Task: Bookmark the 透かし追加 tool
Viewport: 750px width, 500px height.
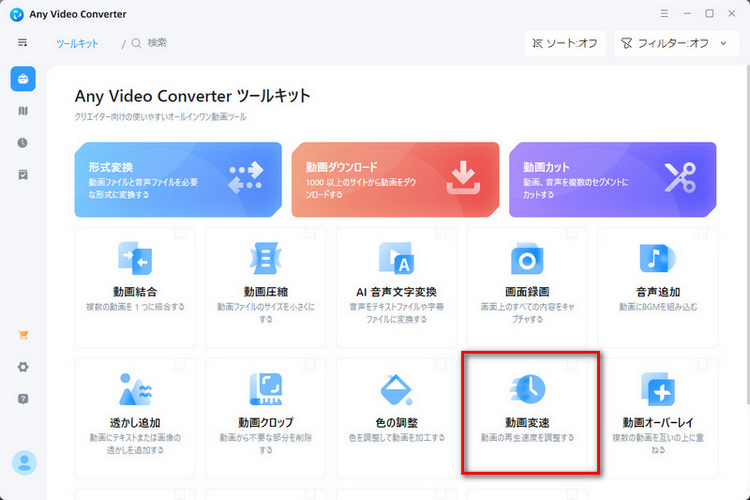Action: pyautogui.click(x=179, y=364)
